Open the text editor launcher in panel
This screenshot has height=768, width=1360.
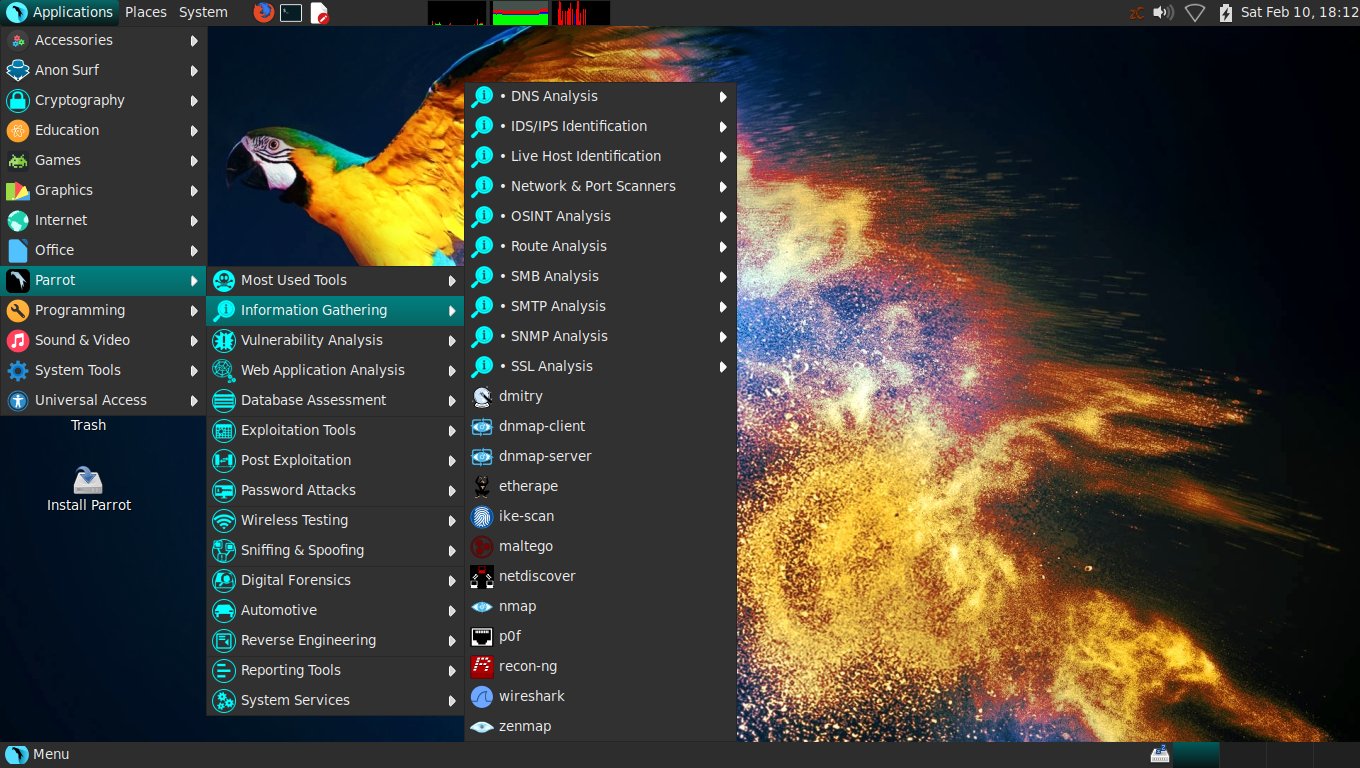coord(319,13)
